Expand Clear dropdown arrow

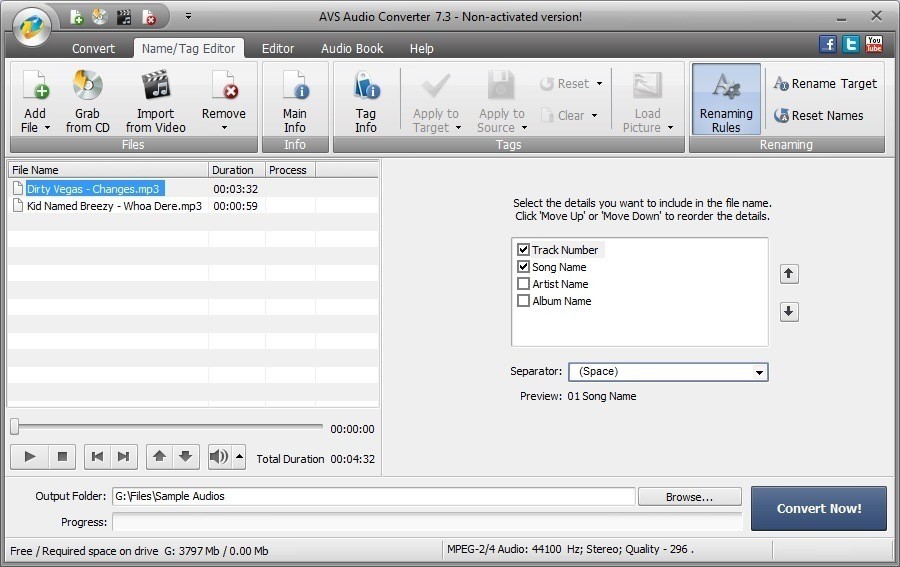(595, 115)
